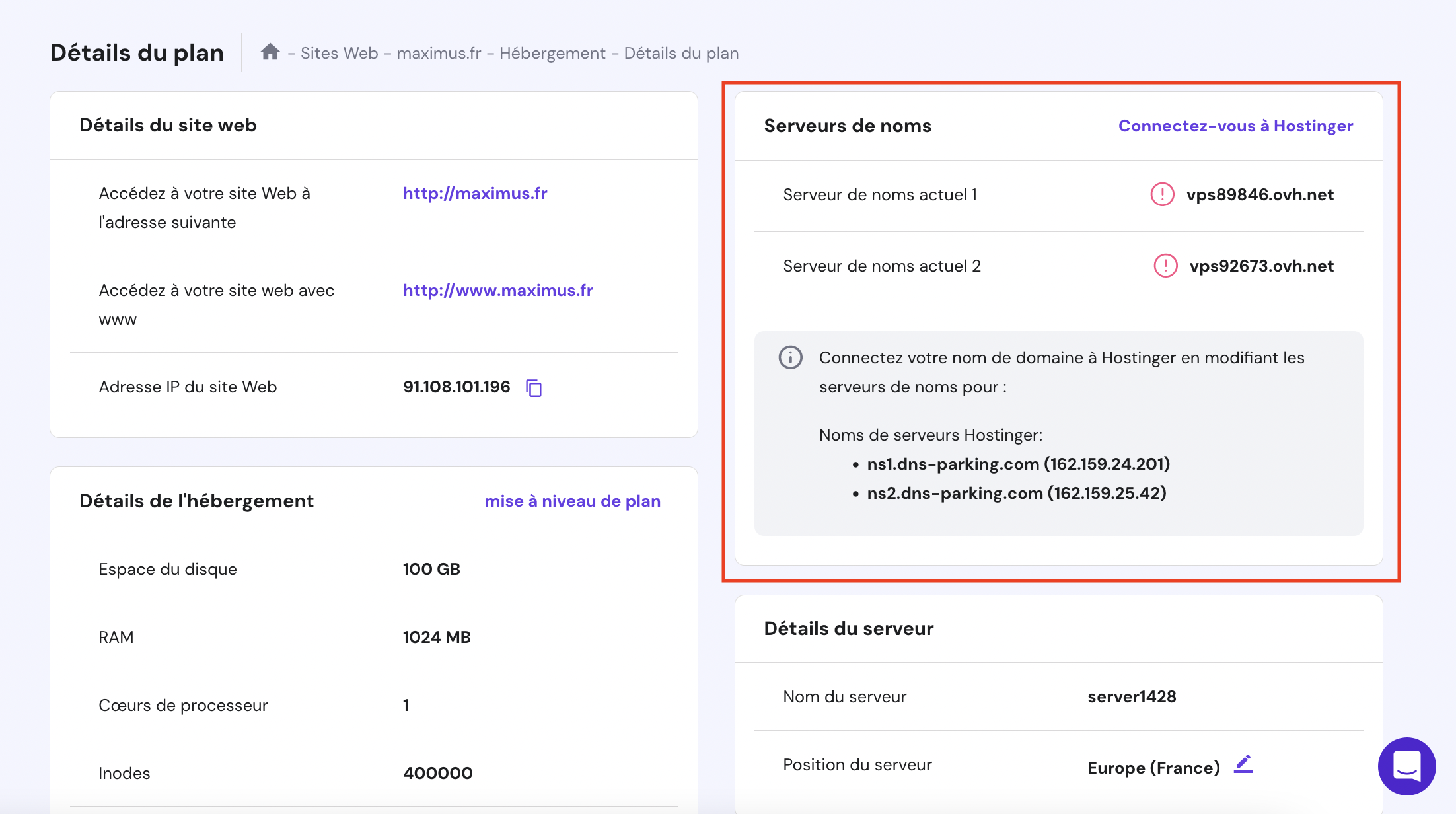
Task: Open http://www.maximus.fr link
Action: click(497, 290)
